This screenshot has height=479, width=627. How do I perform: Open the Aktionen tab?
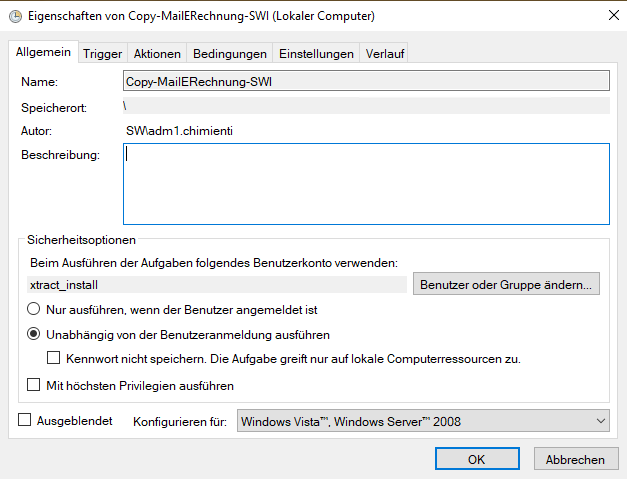[x=157, y=54]
